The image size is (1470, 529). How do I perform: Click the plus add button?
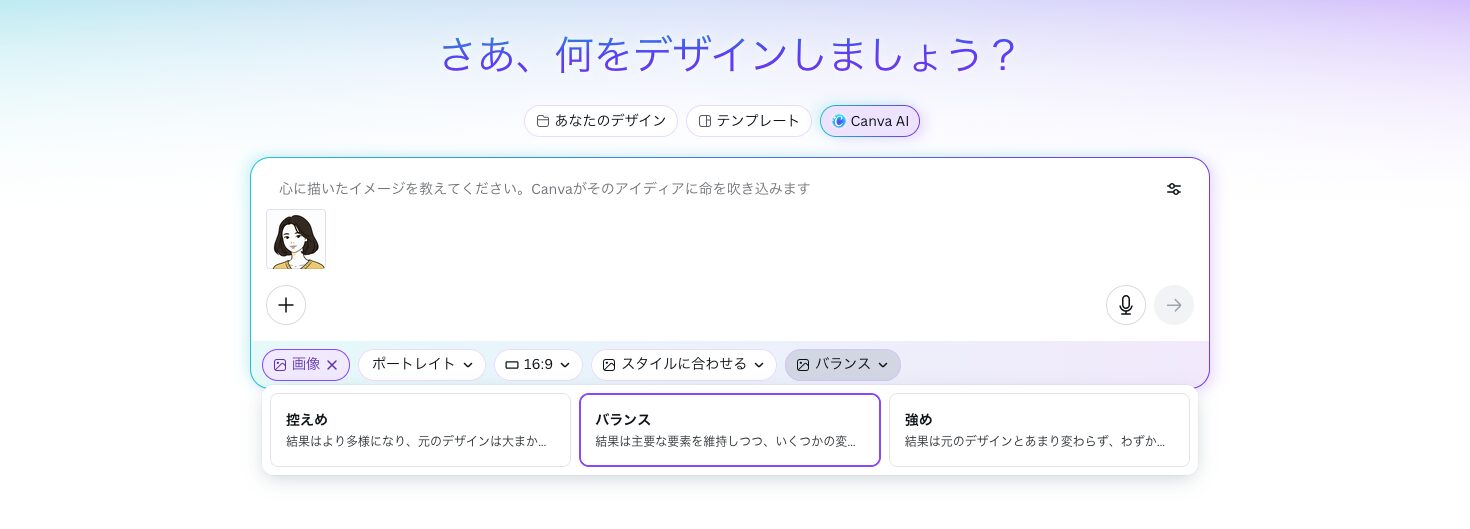point(286,305)
